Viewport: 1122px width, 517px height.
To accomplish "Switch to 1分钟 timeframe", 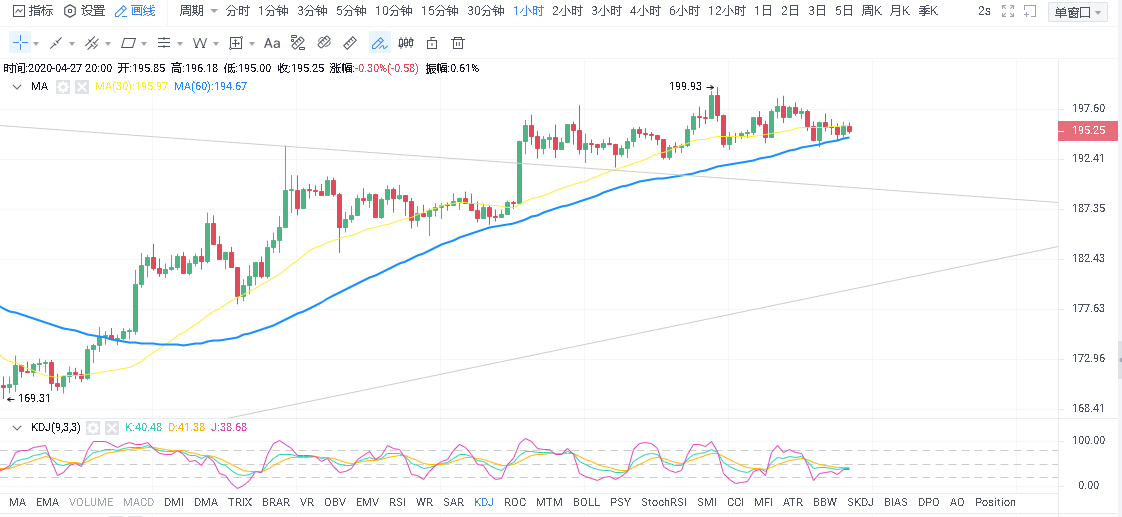I will (274, 11).
